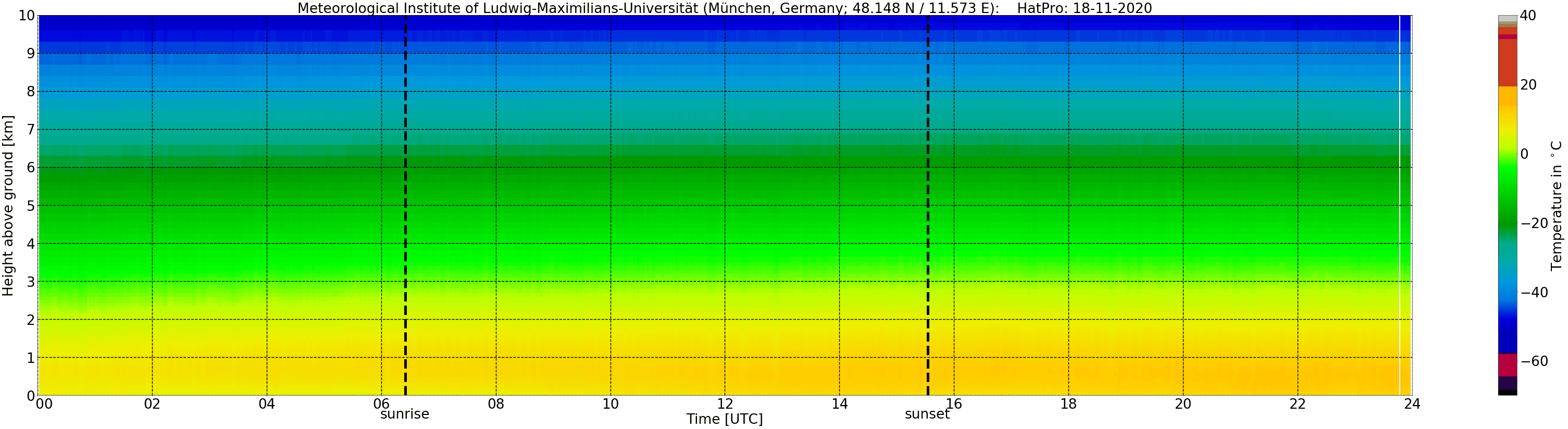Click the dashed sunset marker line
The height and width of the screenshot is (429, 1568).
pos(928,206)
